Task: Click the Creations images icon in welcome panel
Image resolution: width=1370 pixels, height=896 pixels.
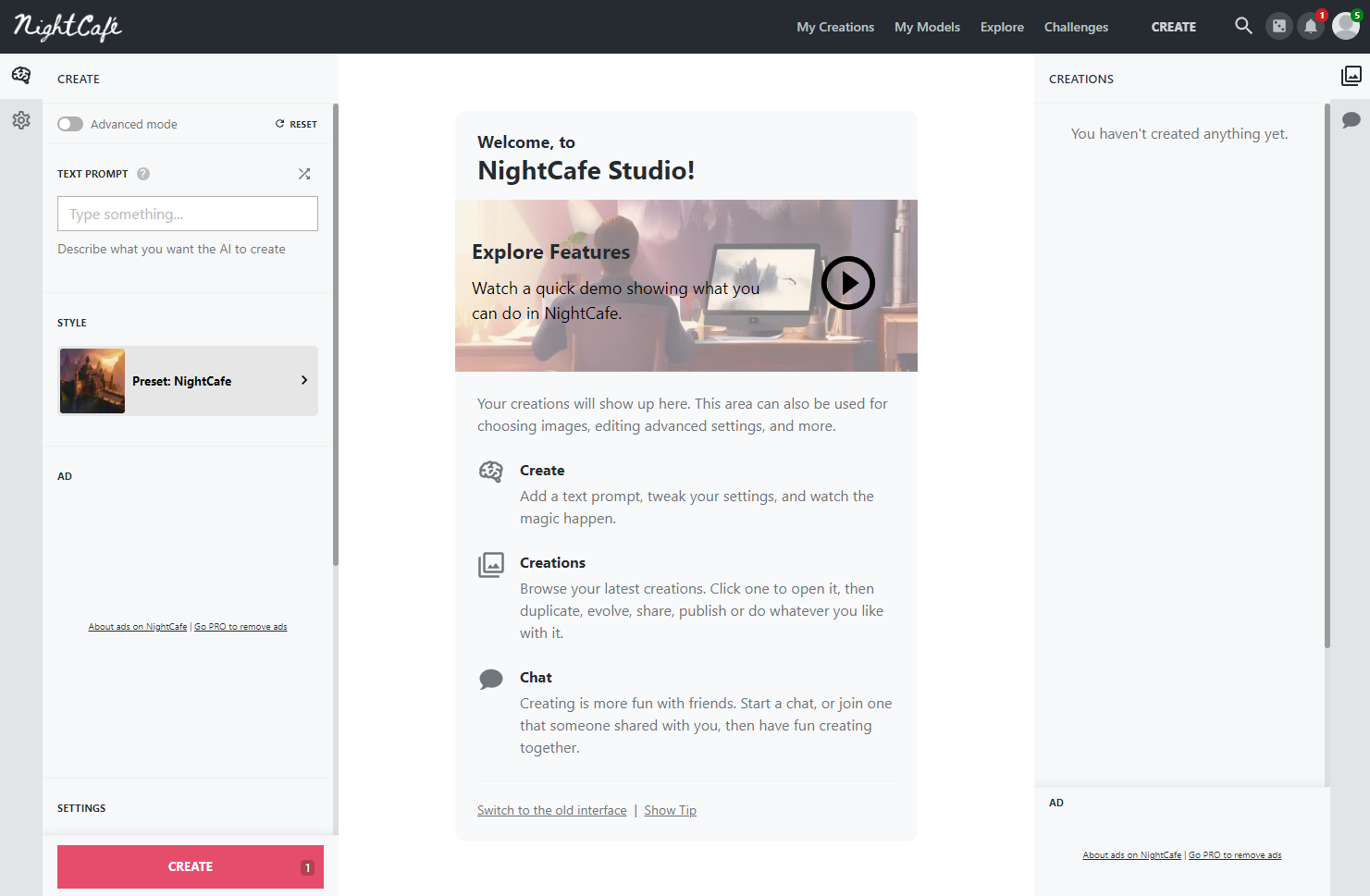Action: coord(491,565)
